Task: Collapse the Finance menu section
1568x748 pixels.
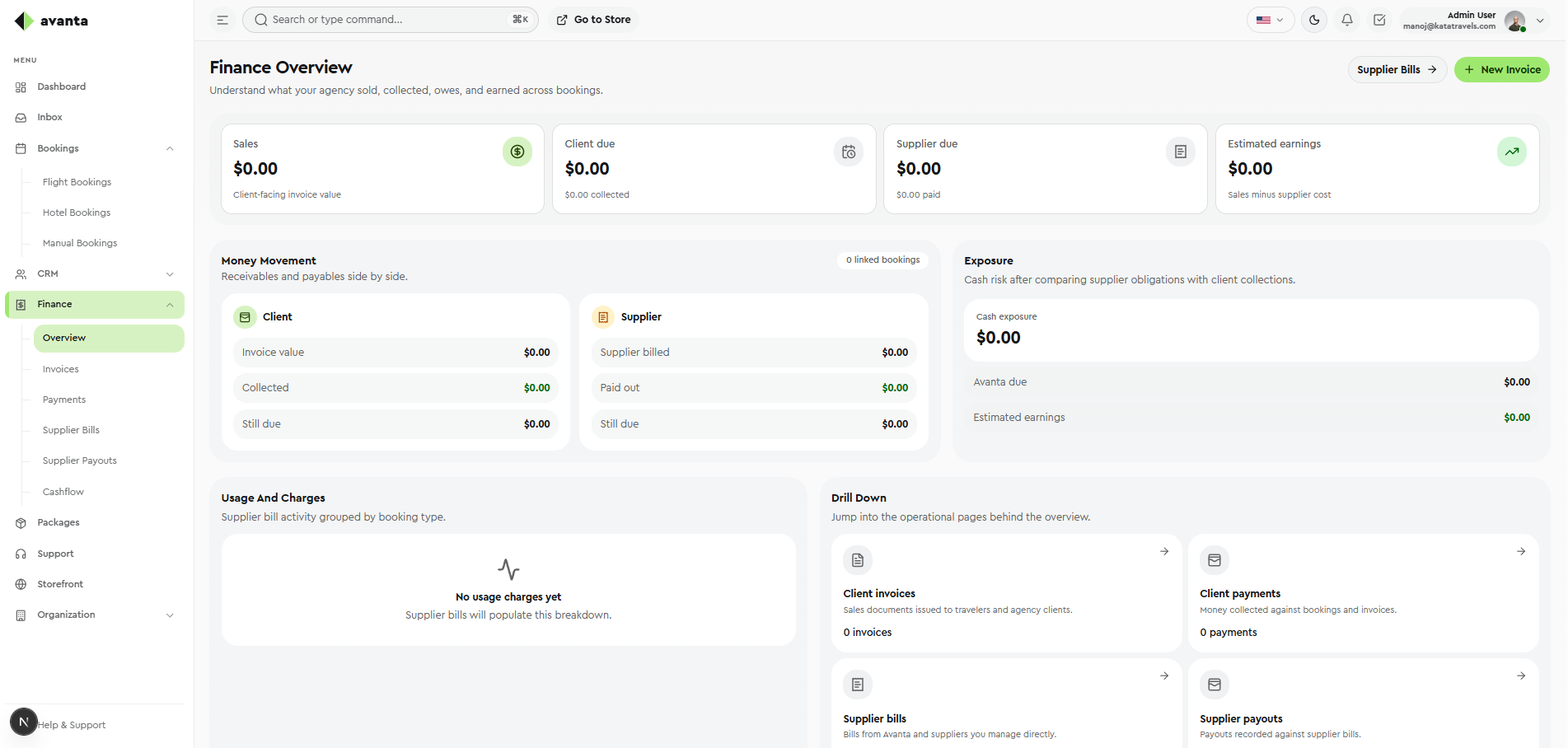Action: pos(95,305)
